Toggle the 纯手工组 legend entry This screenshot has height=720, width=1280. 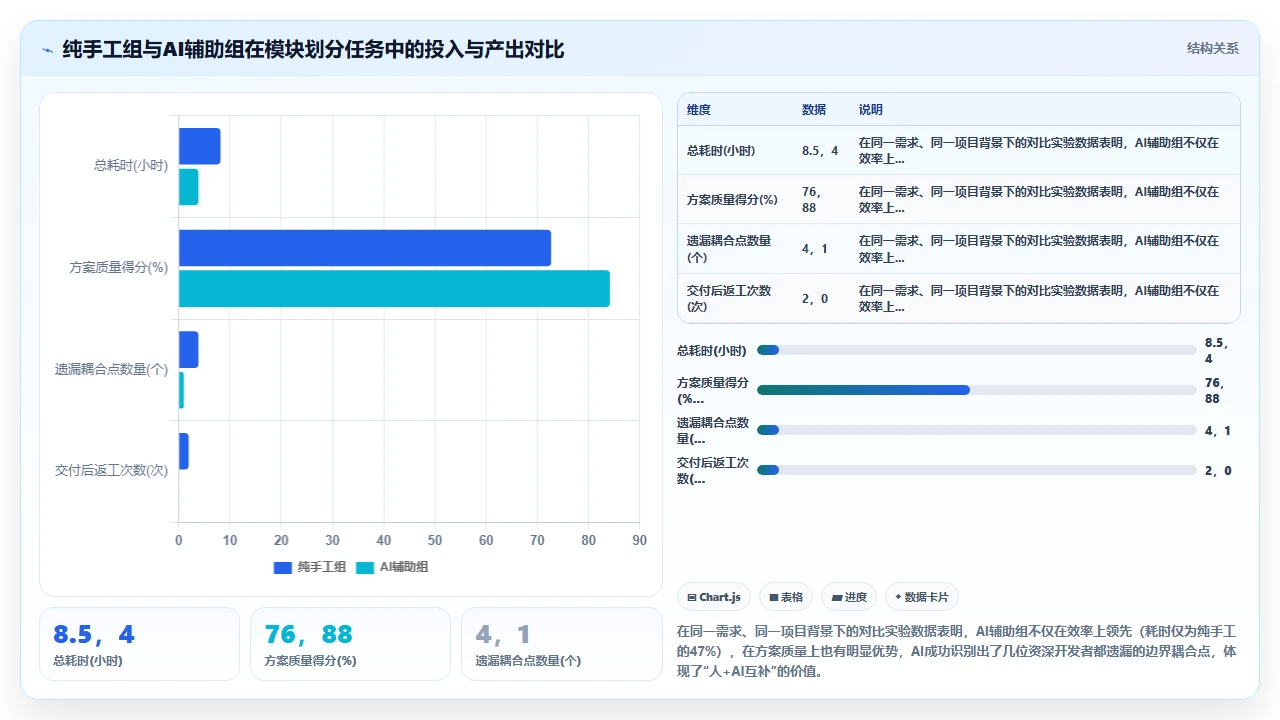point(310,567)
